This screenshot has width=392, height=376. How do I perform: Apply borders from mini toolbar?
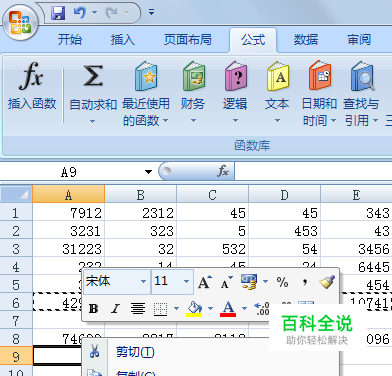[160, 309]
